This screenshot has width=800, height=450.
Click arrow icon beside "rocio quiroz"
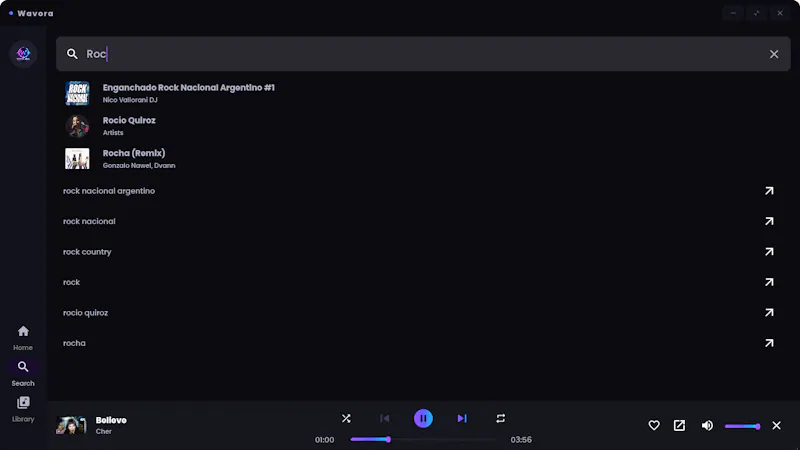769,313
